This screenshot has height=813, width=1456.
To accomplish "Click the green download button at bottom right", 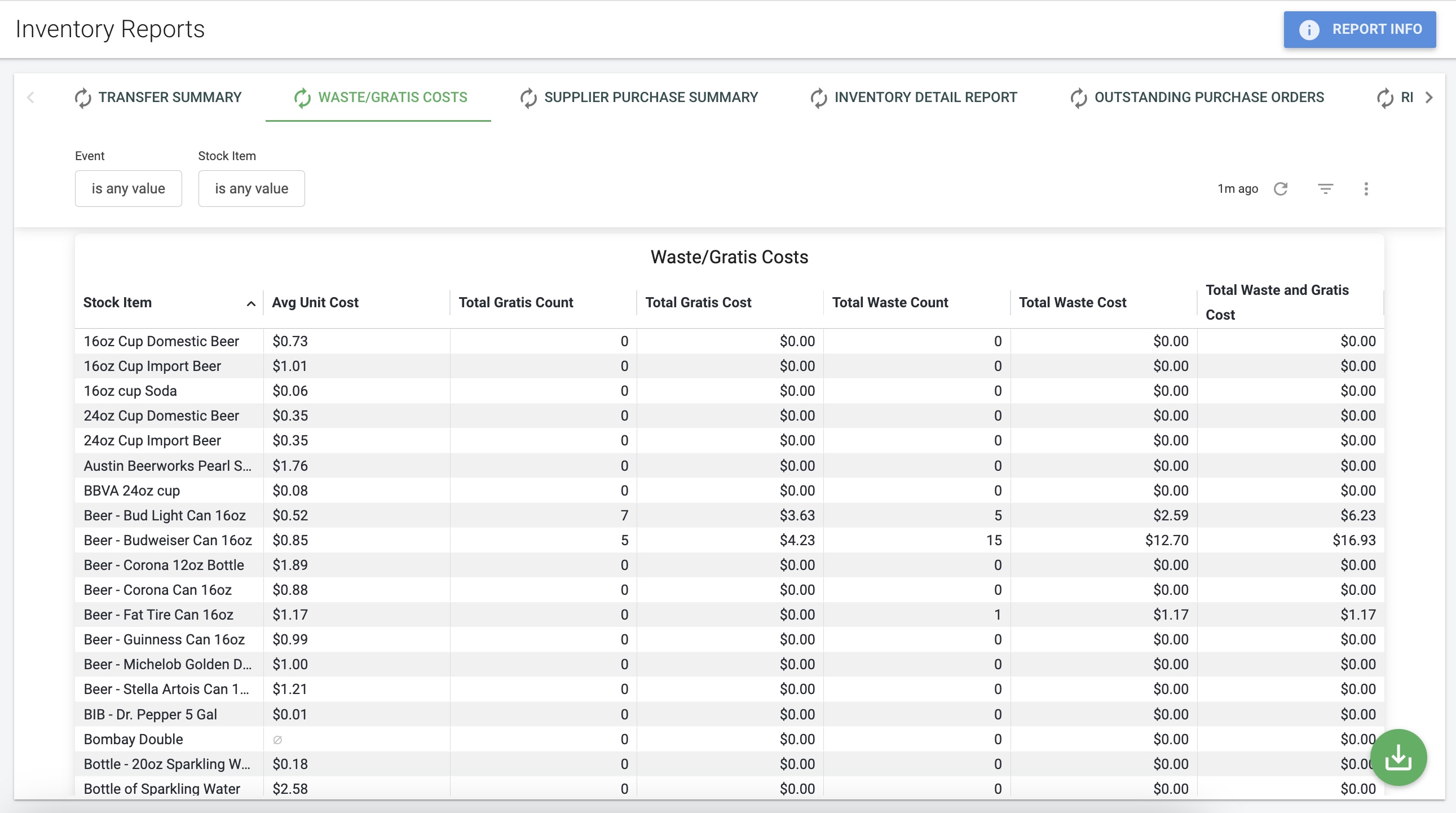I will tap(1398, 757).
